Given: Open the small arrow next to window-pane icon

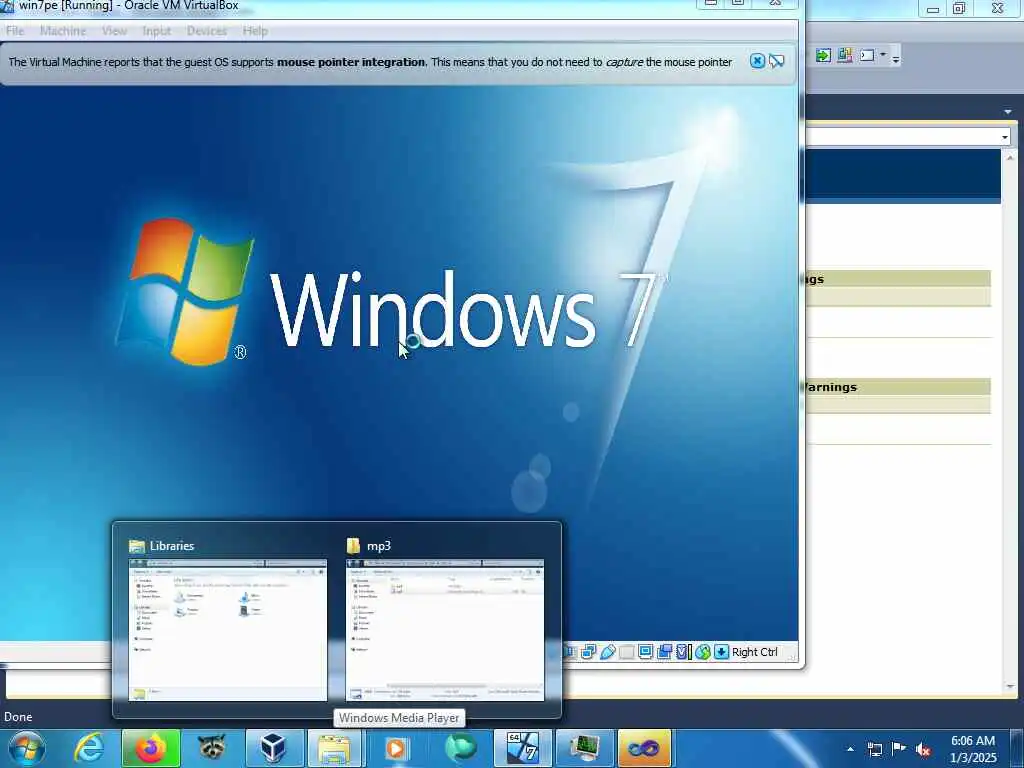Looking at the screenshot, I should coord(883,55).
